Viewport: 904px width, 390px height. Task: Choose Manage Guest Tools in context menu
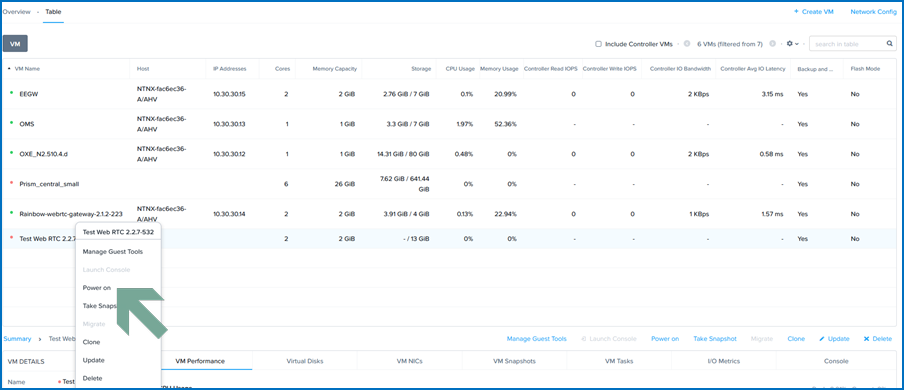113,252
